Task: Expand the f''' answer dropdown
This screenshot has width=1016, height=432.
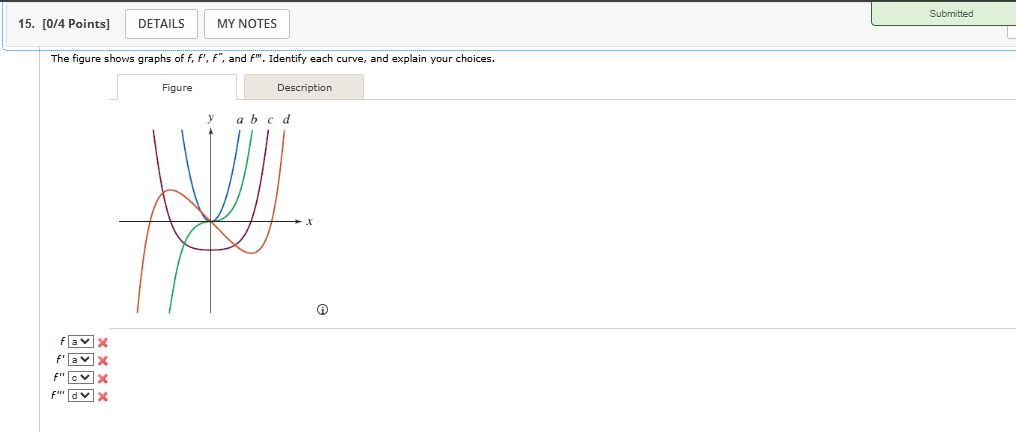Action: pyautogui.click(x=81, y=396)
